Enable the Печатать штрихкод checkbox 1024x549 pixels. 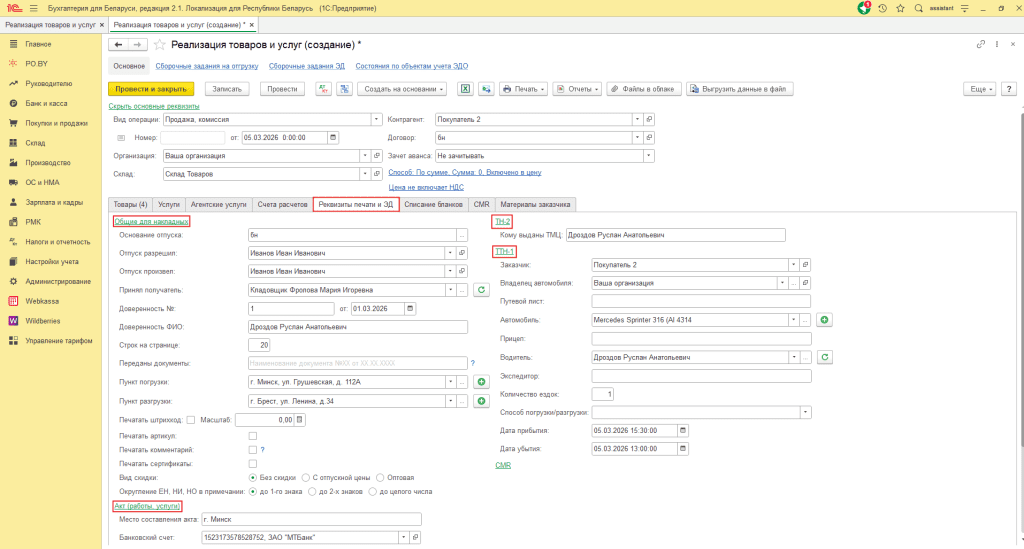(x=191, y=420)
